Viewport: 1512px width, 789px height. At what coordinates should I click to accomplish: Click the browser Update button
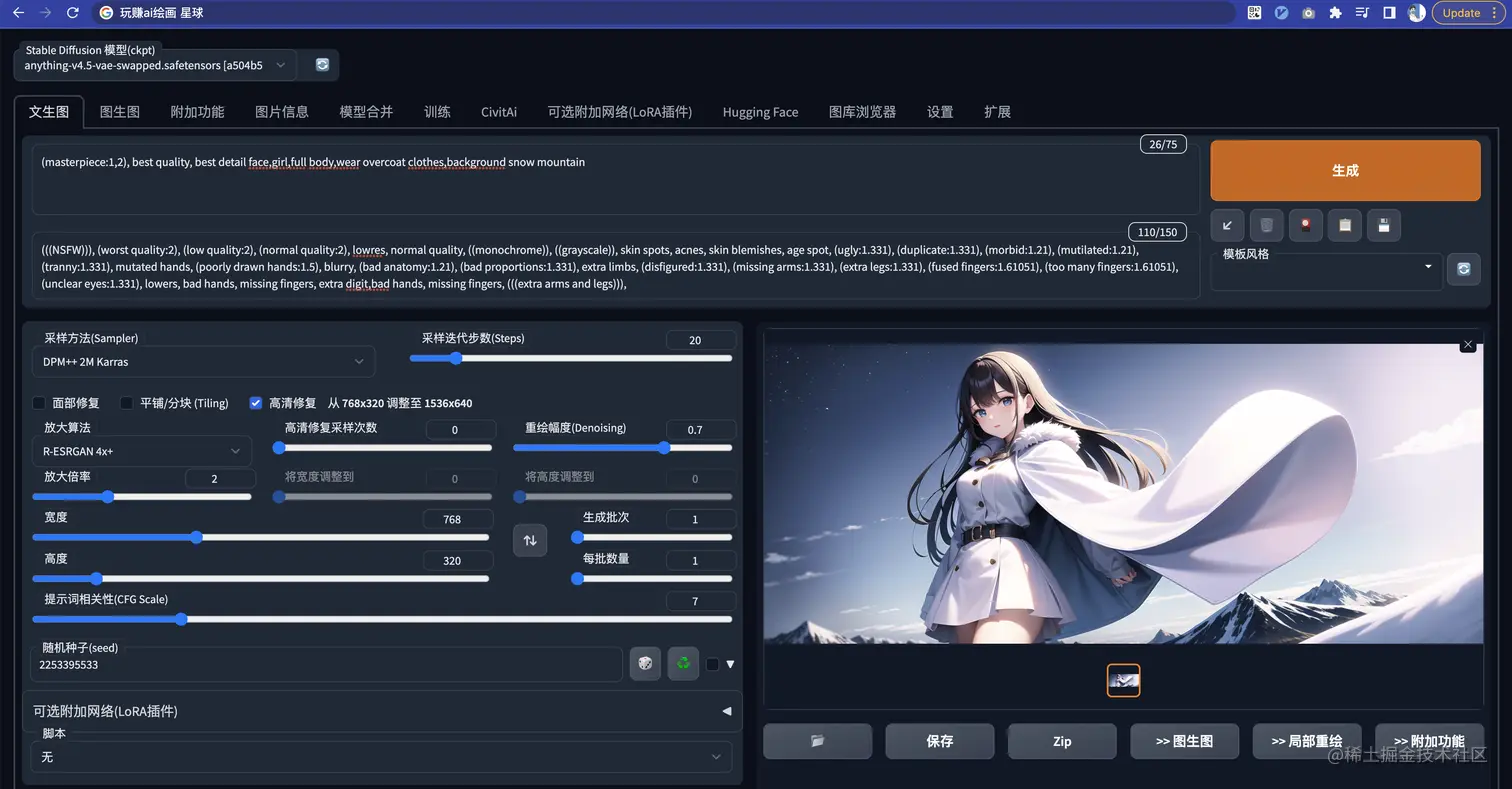click(x=1468, y=13)
